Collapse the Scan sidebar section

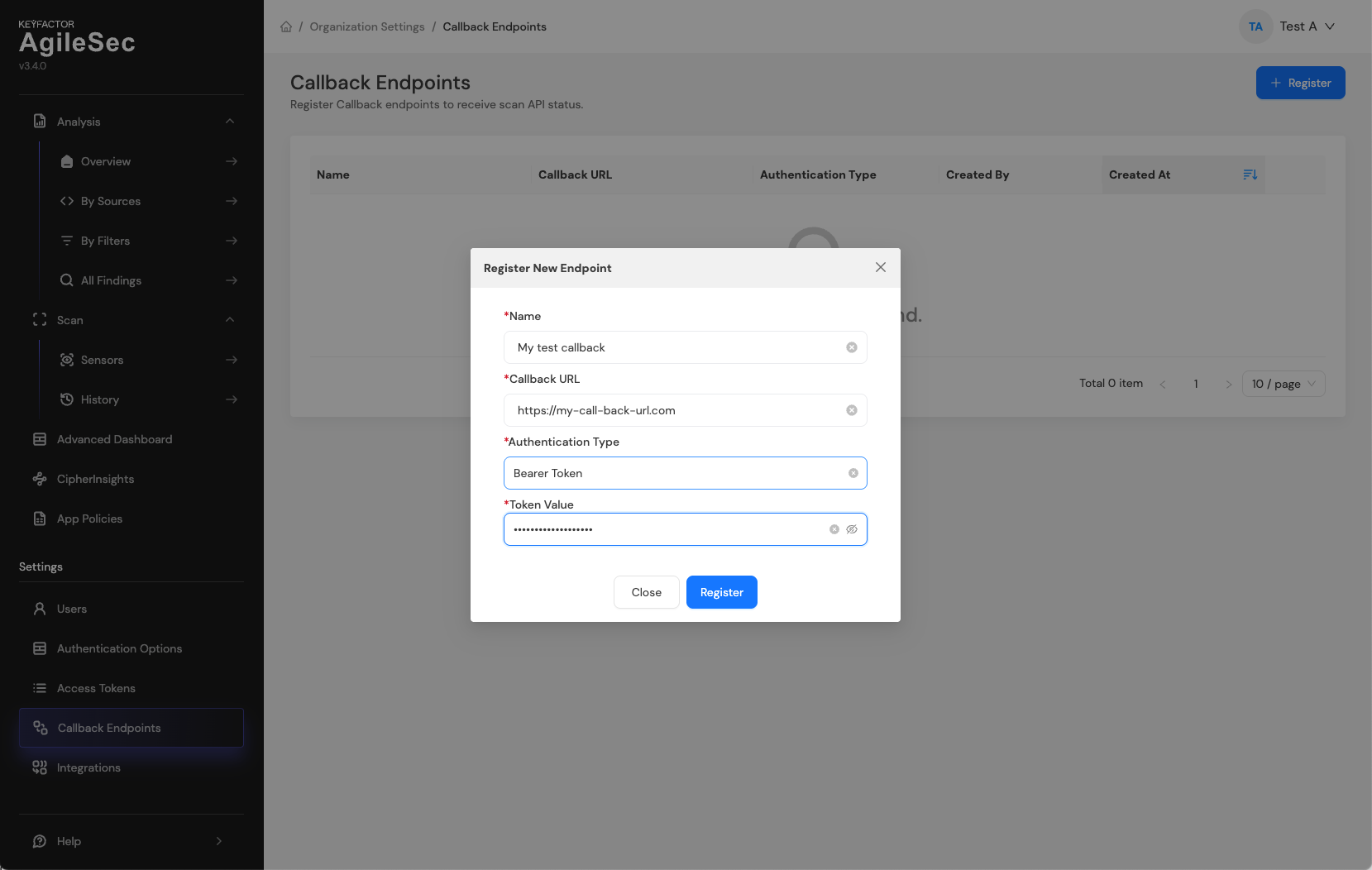pyautogui.click(x=230, y=320)
